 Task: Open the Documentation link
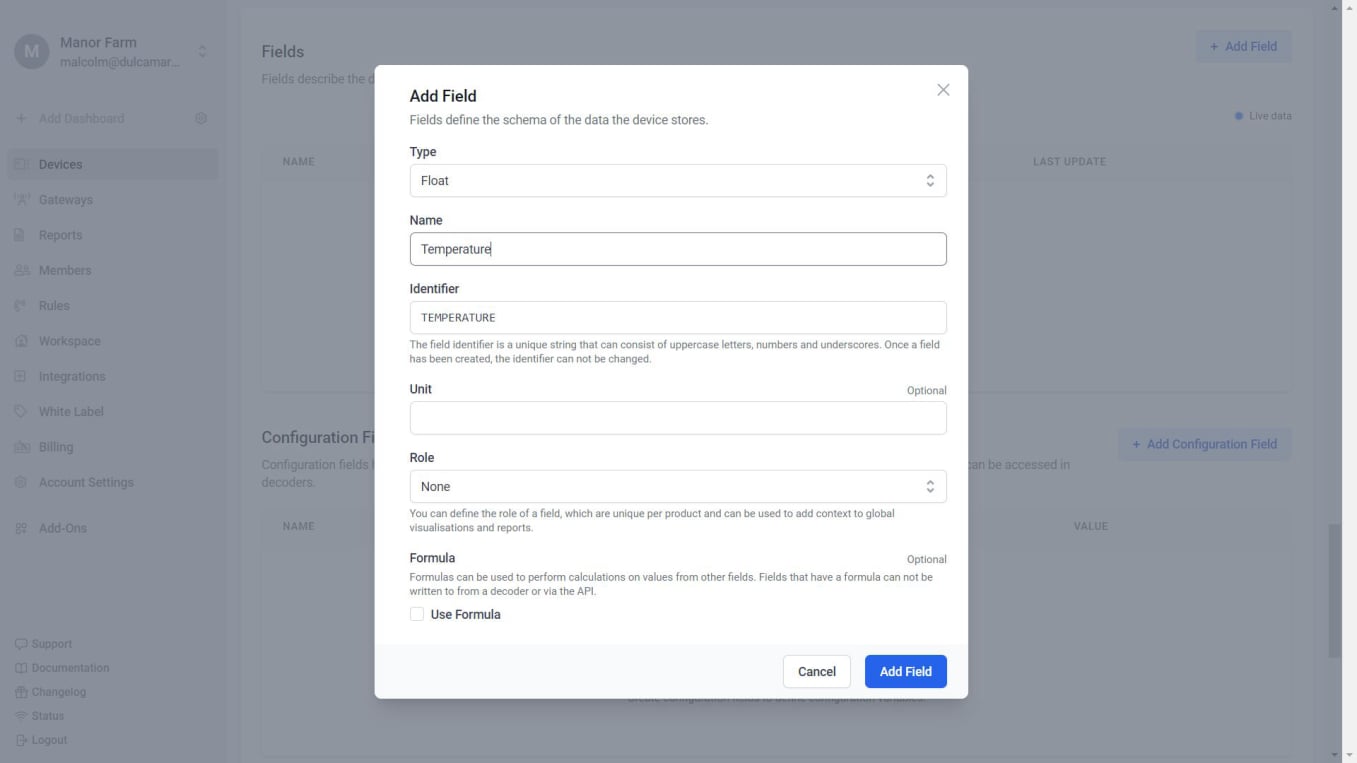pyautogui.click(x=70, y=668)
